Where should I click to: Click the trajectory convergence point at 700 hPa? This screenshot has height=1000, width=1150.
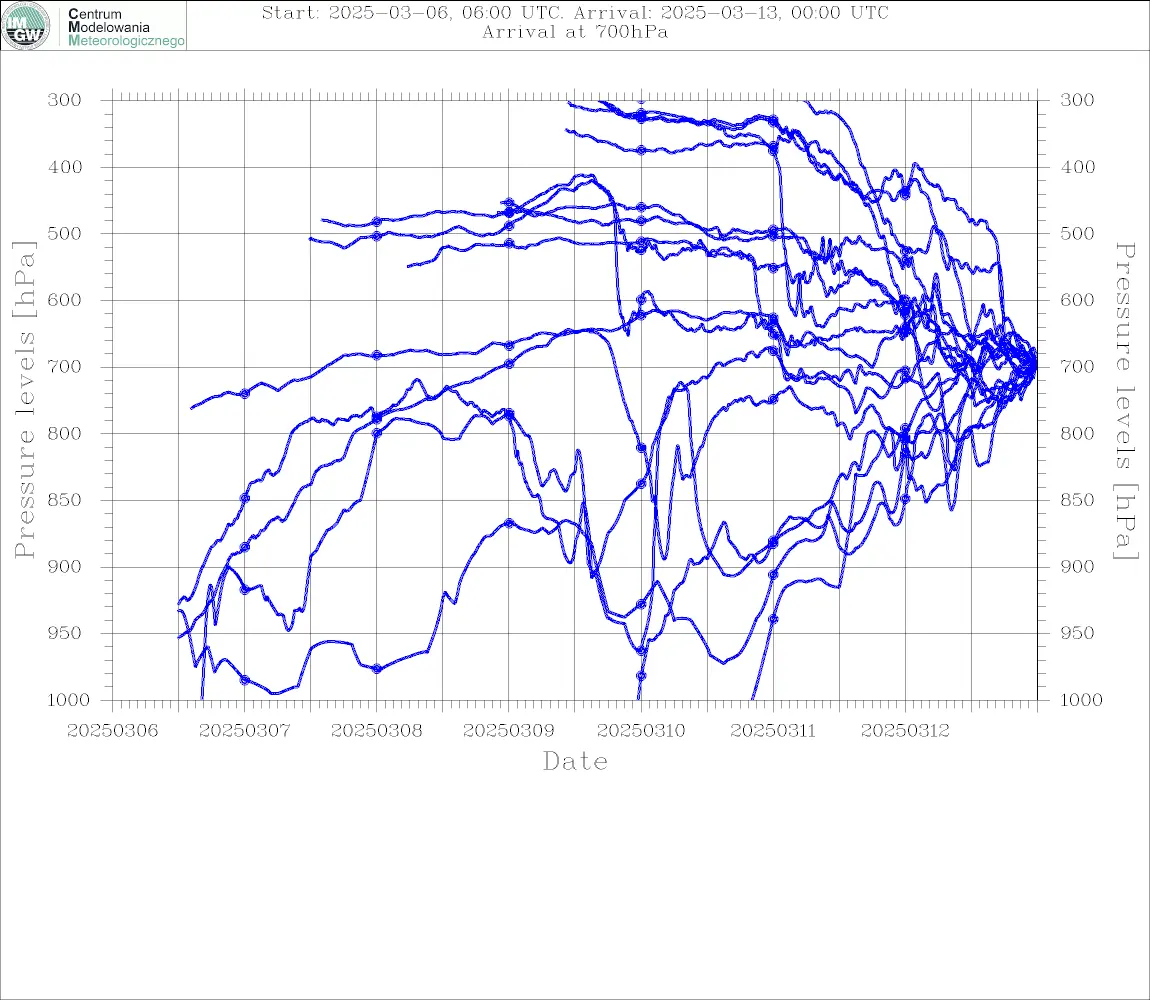(1035, 365)
